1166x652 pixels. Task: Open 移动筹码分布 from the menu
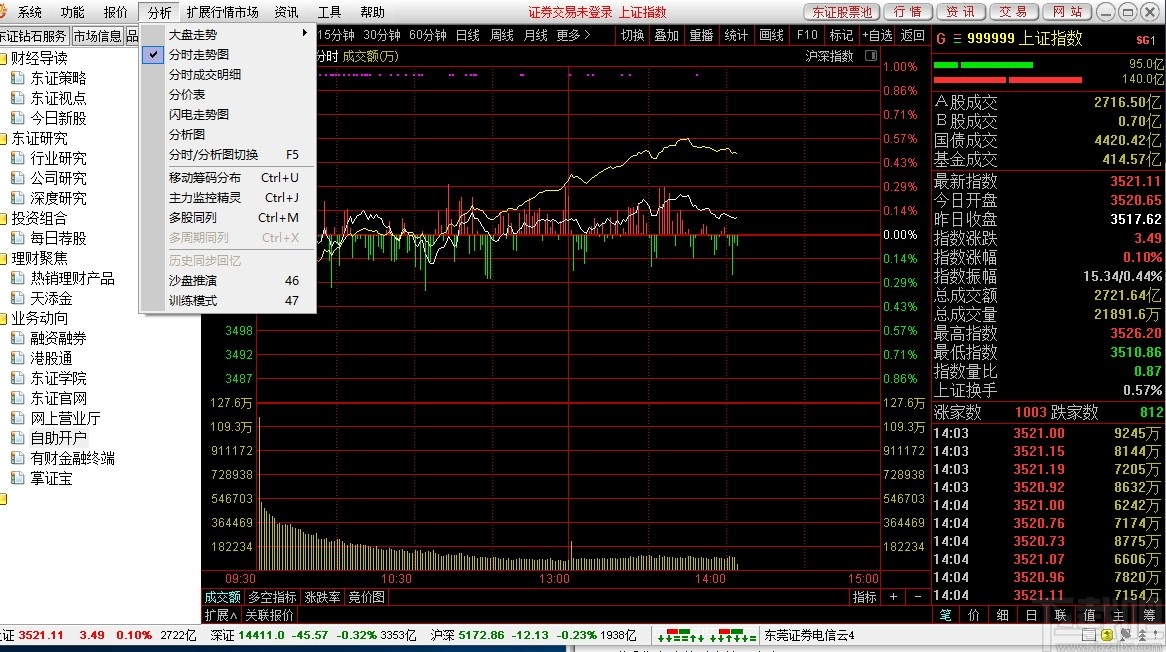(x=203, y=178)
